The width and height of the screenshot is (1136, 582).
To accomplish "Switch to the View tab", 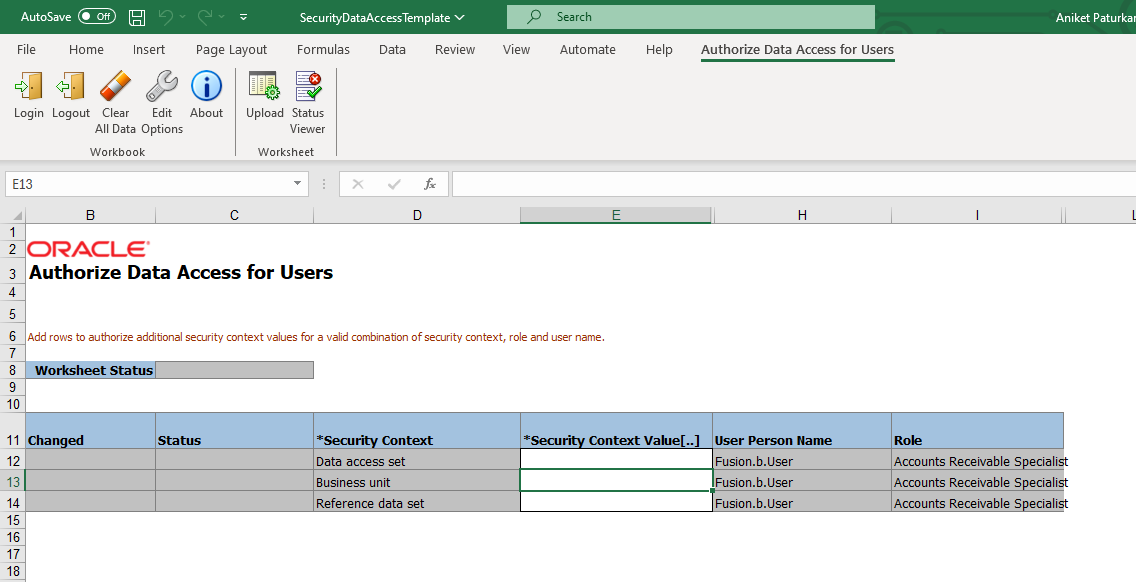I will [517, 49].
